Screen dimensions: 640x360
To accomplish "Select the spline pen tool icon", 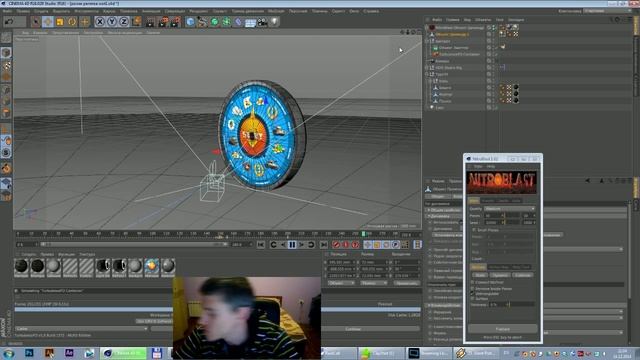I will point(202,22).
